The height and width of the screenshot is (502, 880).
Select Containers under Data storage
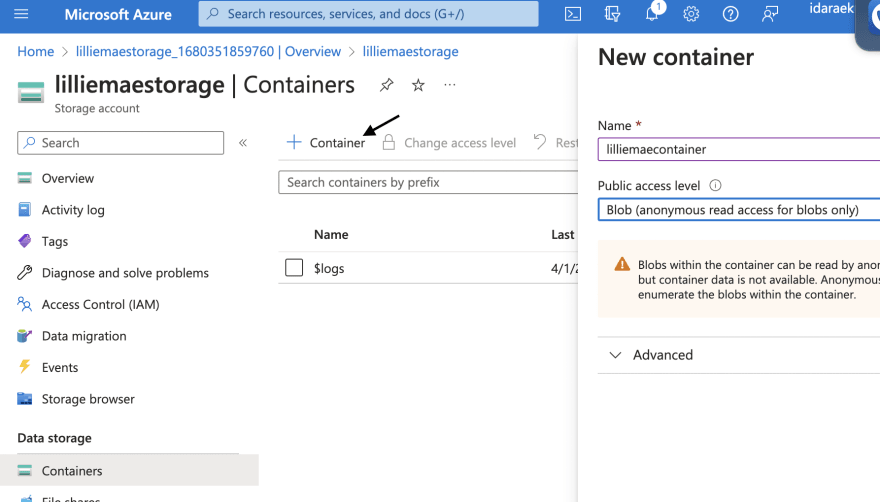click(129, 470)
